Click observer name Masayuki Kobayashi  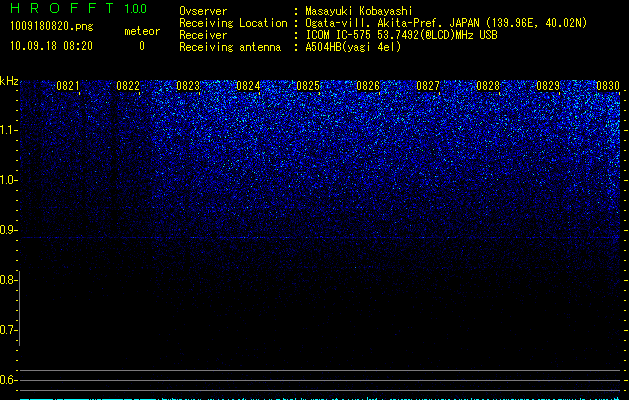(x=359, y=11)
